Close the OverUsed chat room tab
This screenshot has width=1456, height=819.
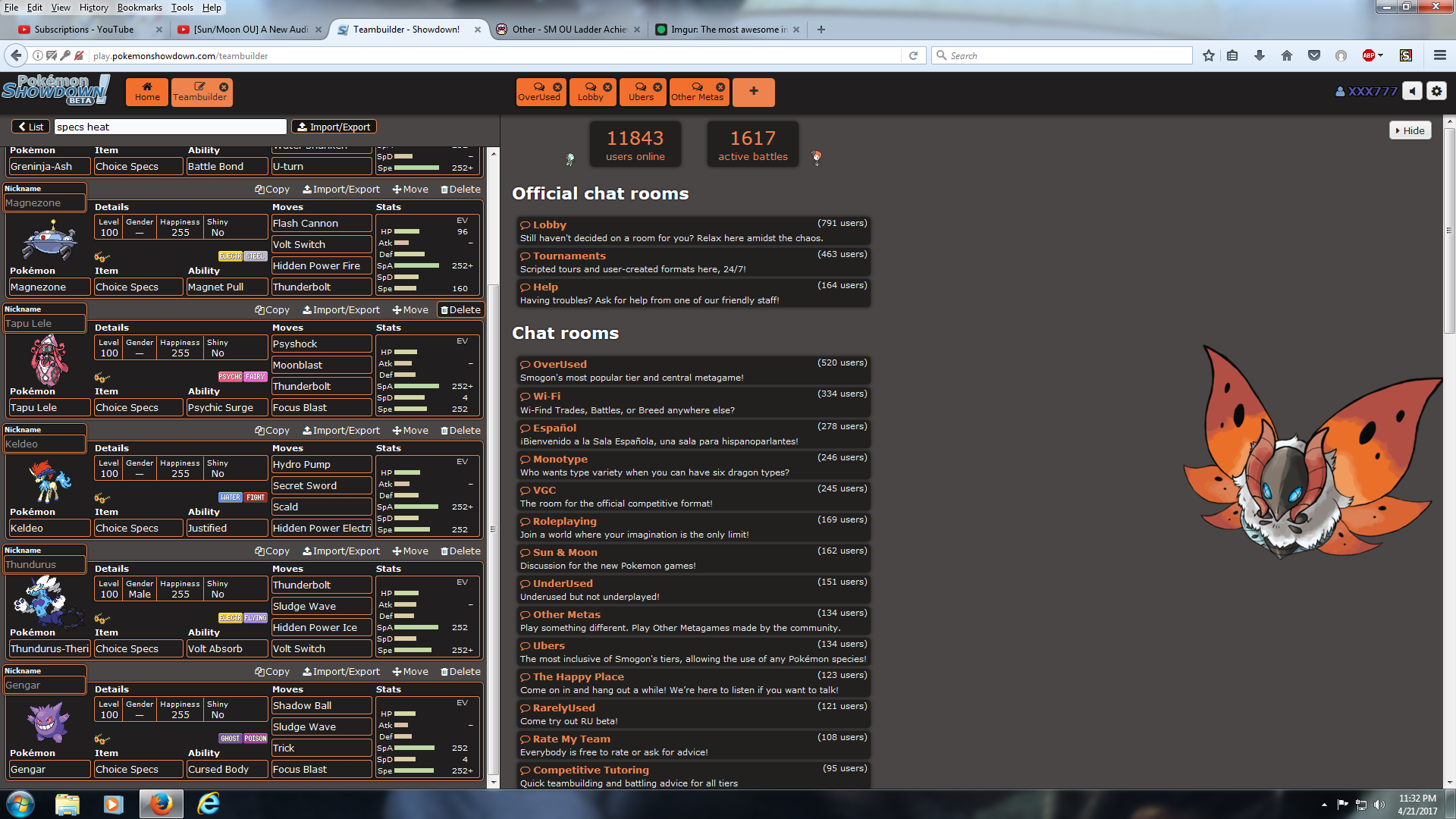coord(557,87)
